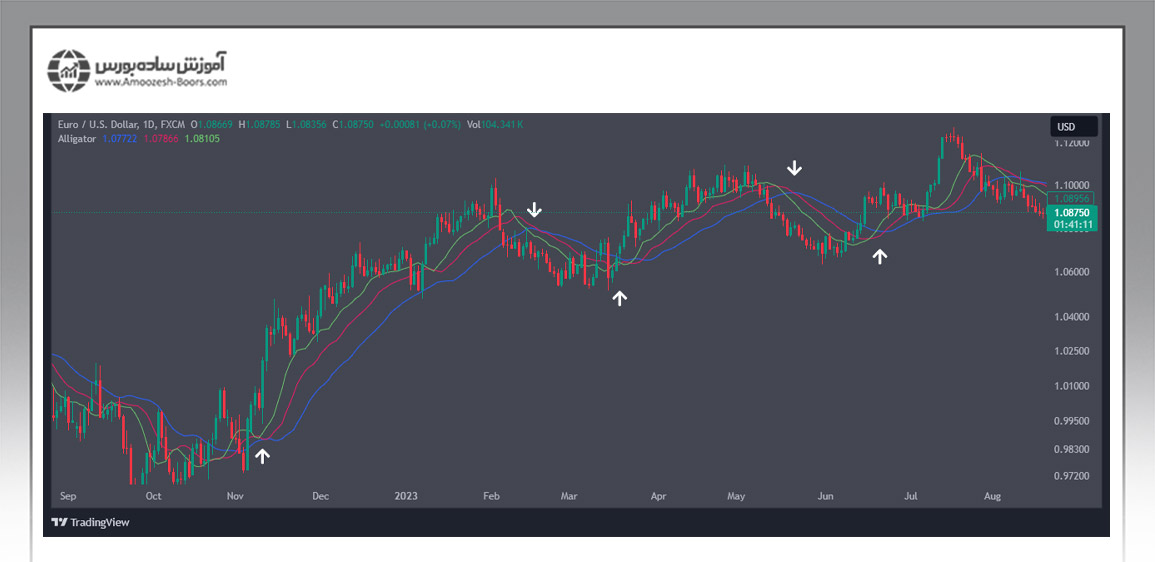Viewport: 1155px width, 562px height.
Task: Click the Alligator indicator label
Action: (77, 139)
